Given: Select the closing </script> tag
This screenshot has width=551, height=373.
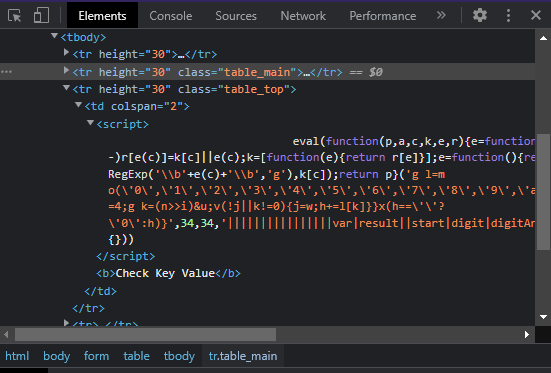Looking at the screenshot, I should click(x=125, y=256).
